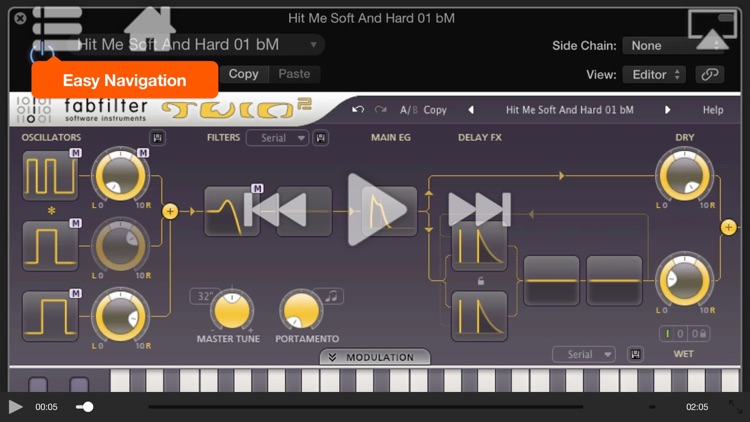This screenshot has height=422, width=750.
Task: Click lower delay envelope display
Action: tap(479, 316)
